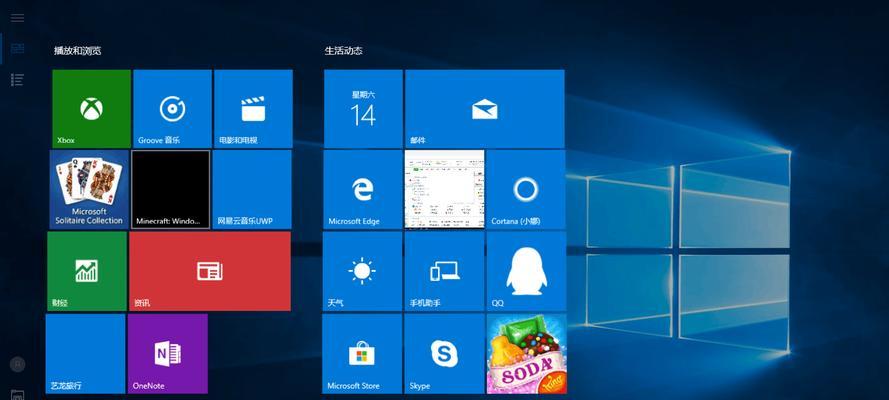Switch to the pinned tiles view
The width and height of the screenshot is (889, 400).
click(x=17, y=48)
